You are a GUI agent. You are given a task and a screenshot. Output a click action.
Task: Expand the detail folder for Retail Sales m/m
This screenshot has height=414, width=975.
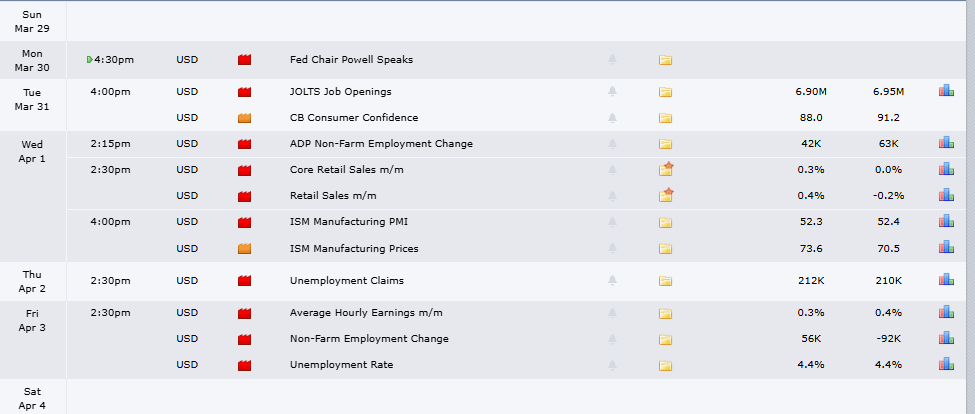pos(666,195)
